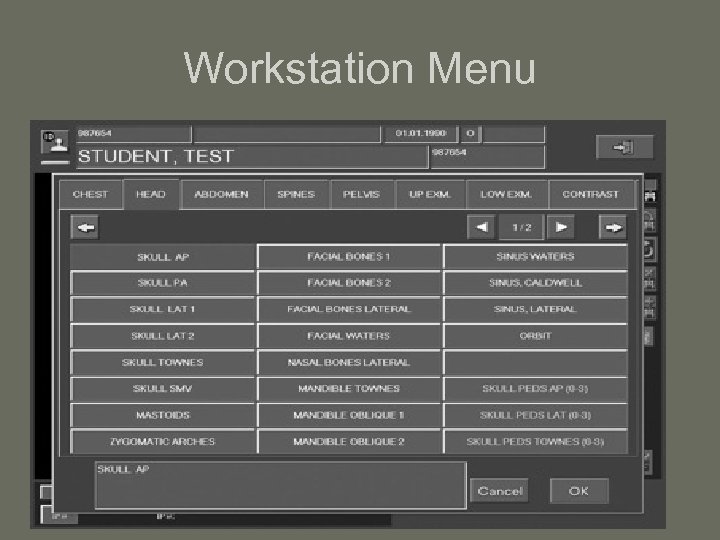This screenshot has height=540, width=720.
Task: Open the SPINES tab
Action: click(296, 195)
